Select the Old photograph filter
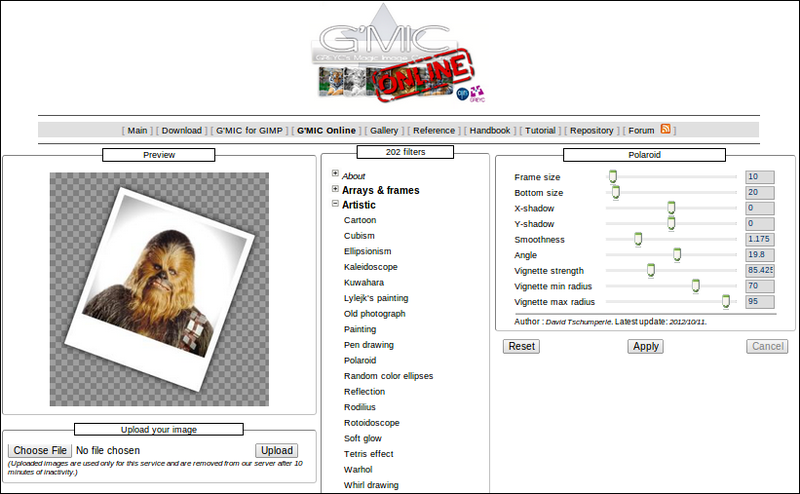Viewport: 800px width, 494px height. pos(374,313)
